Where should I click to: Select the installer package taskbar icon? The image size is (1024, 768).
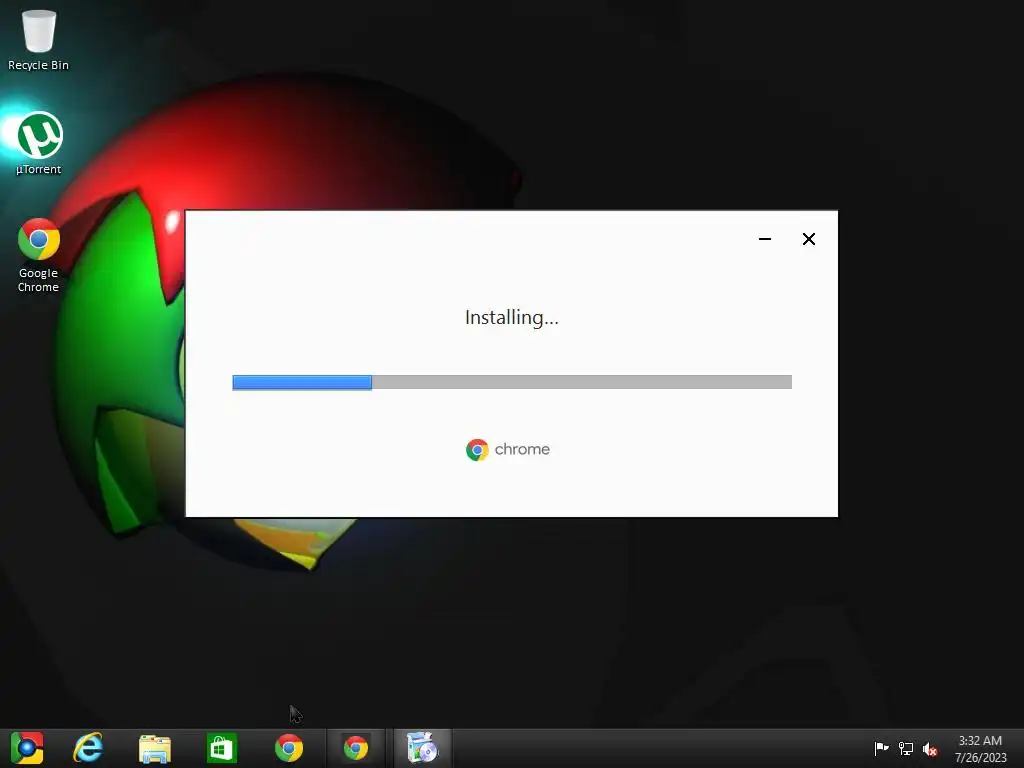[x=423, y=748]
